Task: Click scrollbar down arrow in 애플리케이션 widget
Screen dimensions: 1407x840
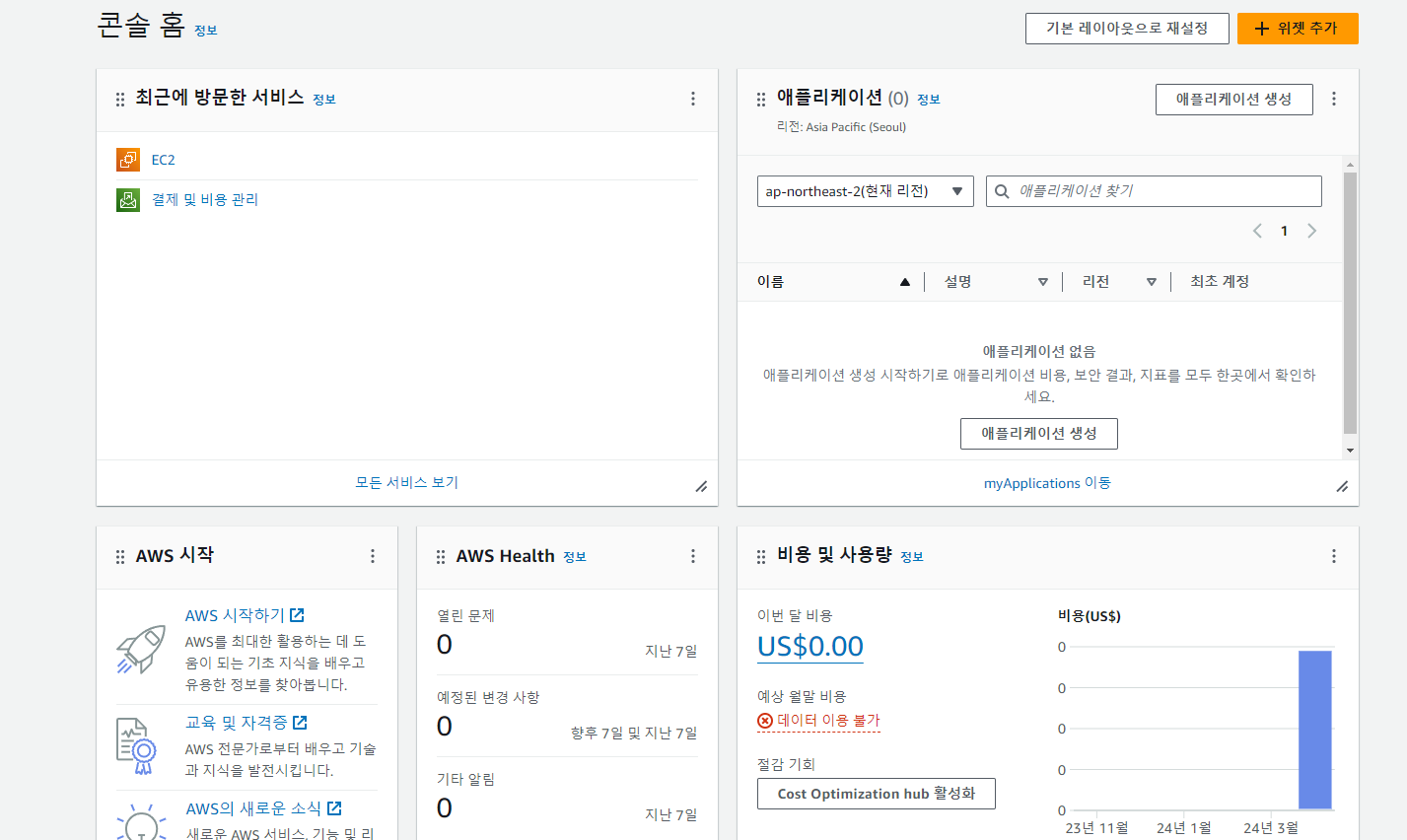Action: pyautogui.click(x=1351, y=451)
